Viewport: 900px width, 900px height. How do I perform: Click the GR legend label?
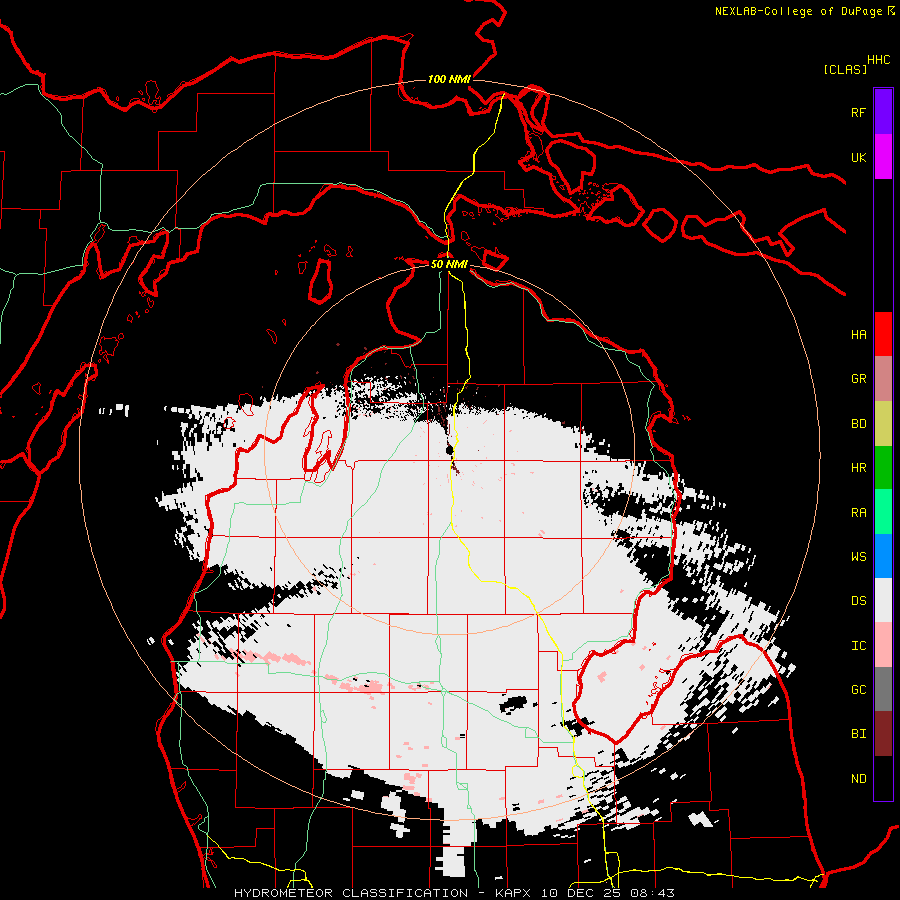(x=858, y=379)
